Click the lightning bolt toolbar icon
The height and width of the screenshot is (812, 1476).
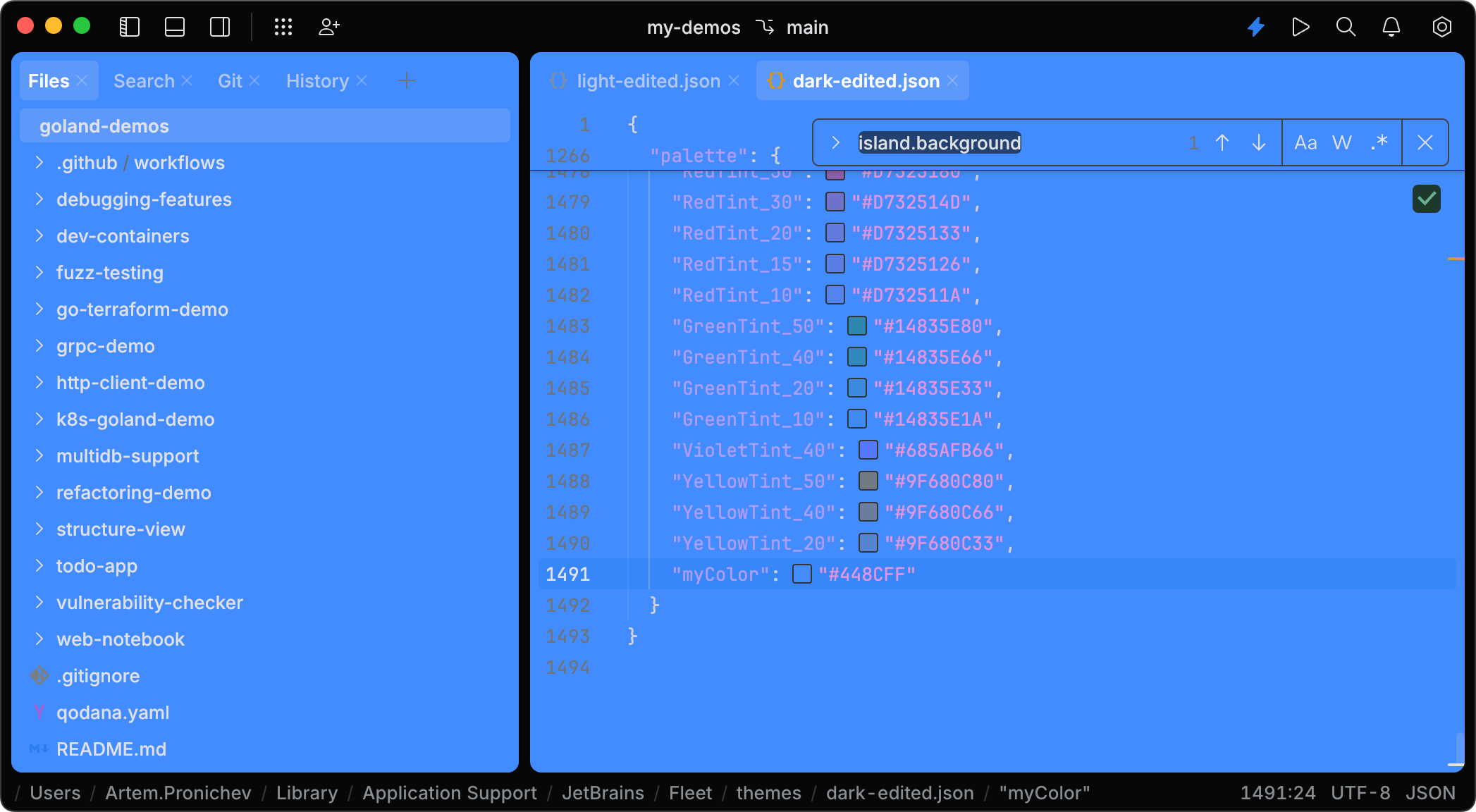[1256, 27]
